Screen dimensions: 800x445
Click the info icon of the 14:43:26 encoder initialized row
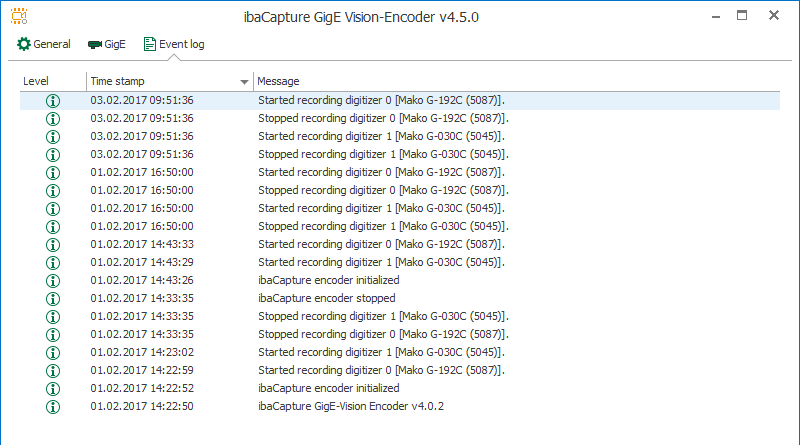tap(53, 281)
